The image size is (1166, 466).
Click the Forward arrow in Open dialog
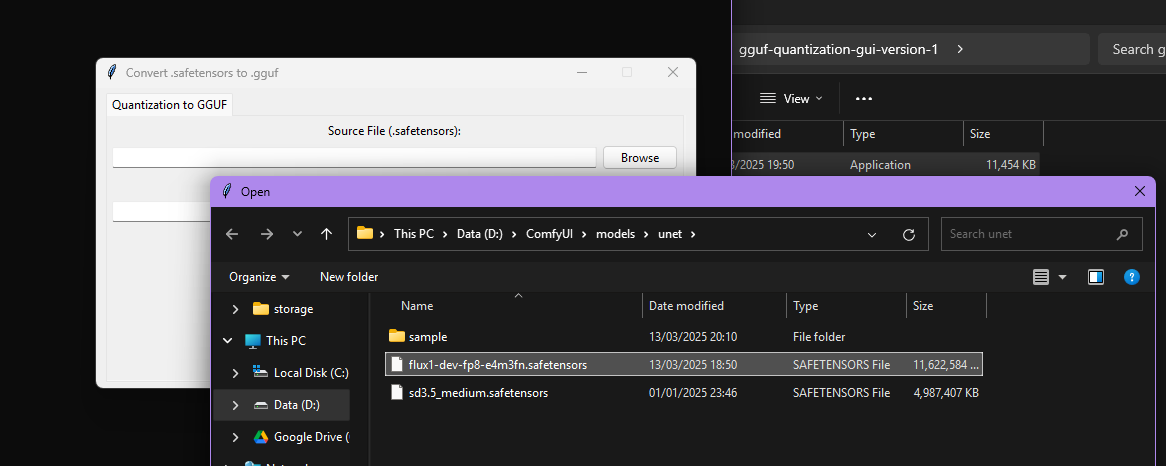(266, 234)
